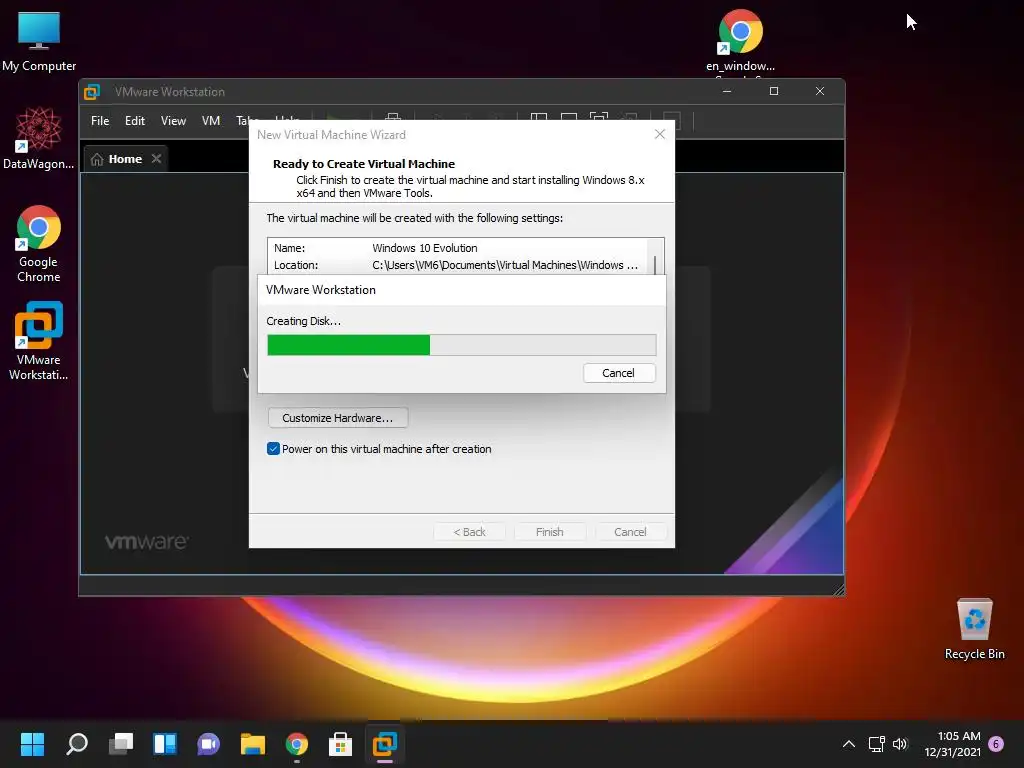Maximize the VMware Workstation window
1024x768 pixels.
(774, 91)
